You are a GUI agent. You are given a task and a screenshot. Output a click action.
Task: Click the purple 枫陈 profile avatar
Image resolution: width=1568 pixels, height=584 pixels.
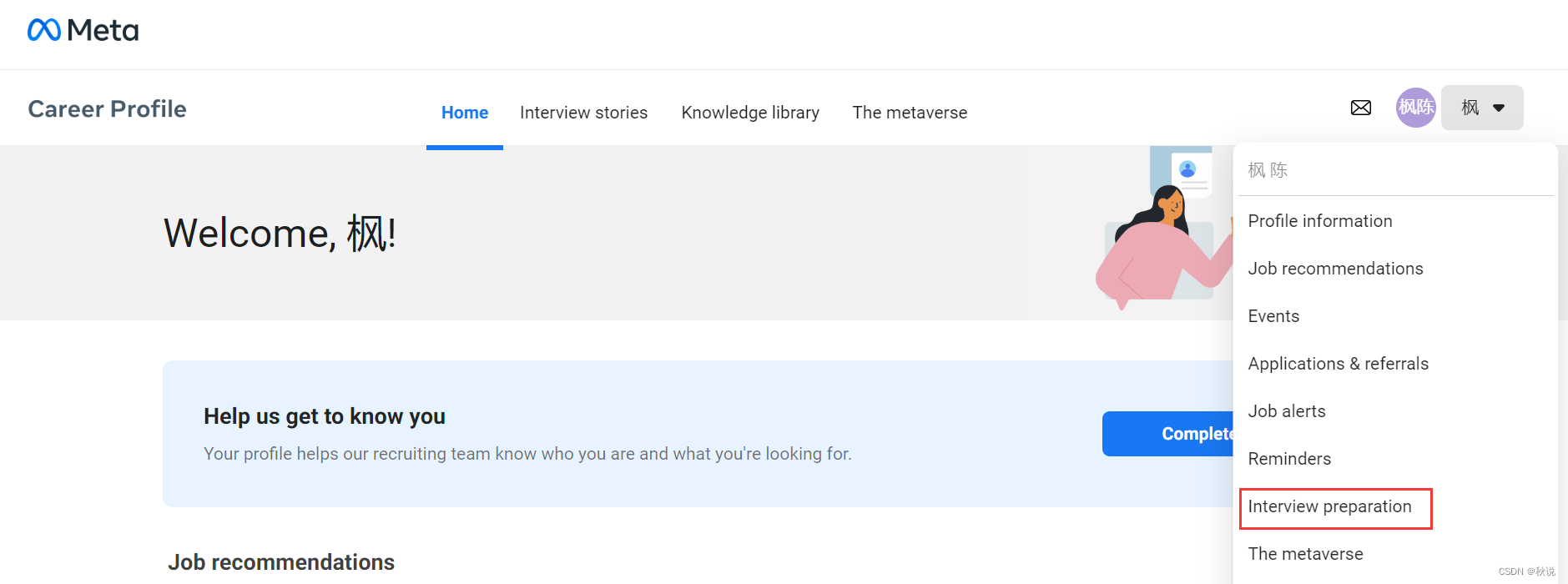tap(1416, 108)
